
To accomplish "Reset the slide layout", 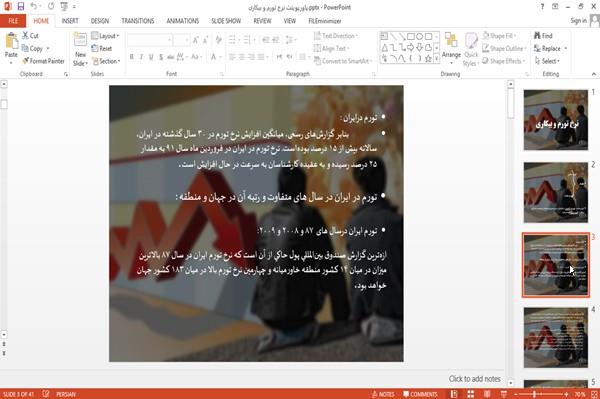I will 102,49.
